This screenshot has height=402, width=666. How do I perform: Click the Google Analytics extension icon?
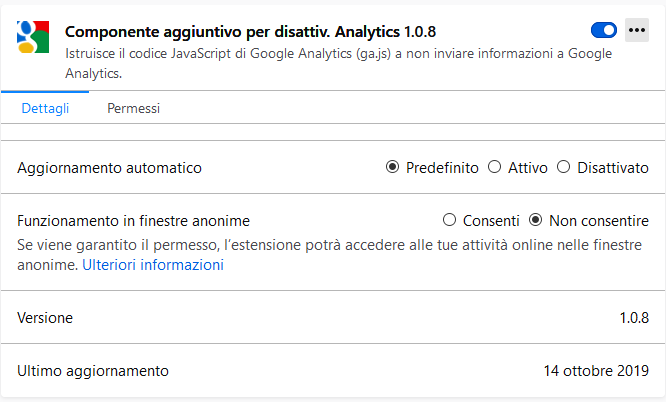[33, 37]
